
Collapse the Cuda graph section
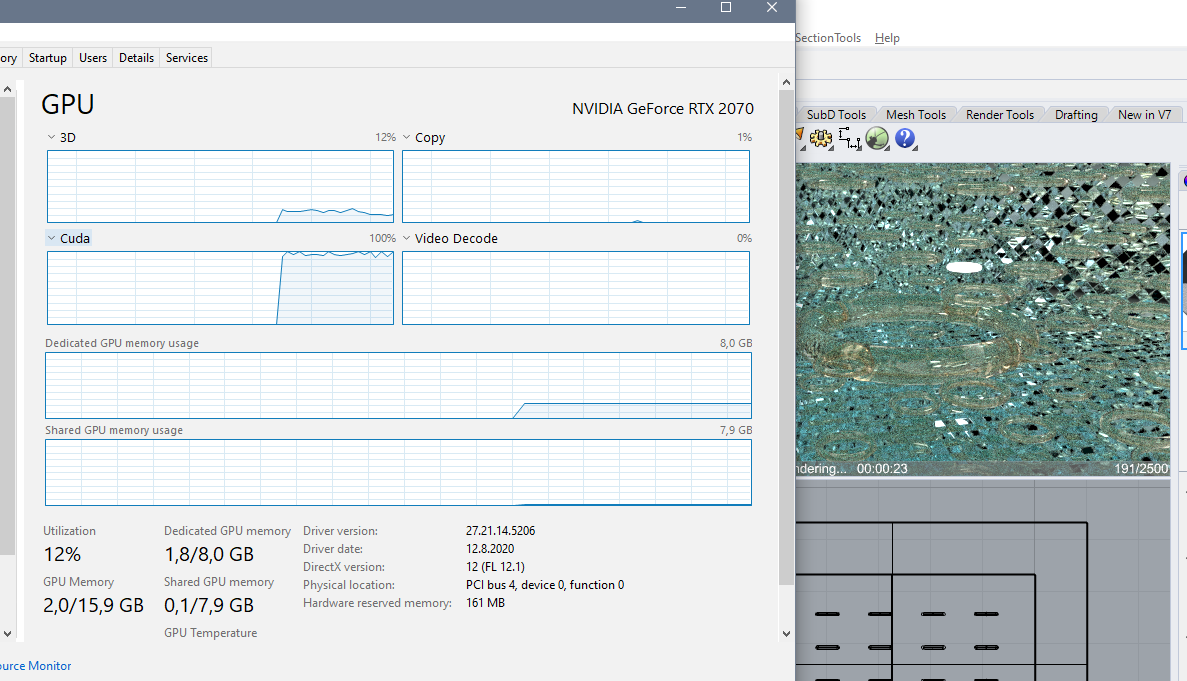click(51, 238)
